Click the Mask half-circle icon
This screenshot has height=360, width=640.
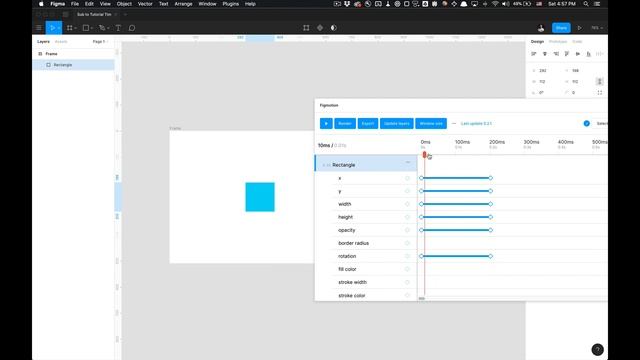[333, 28]
